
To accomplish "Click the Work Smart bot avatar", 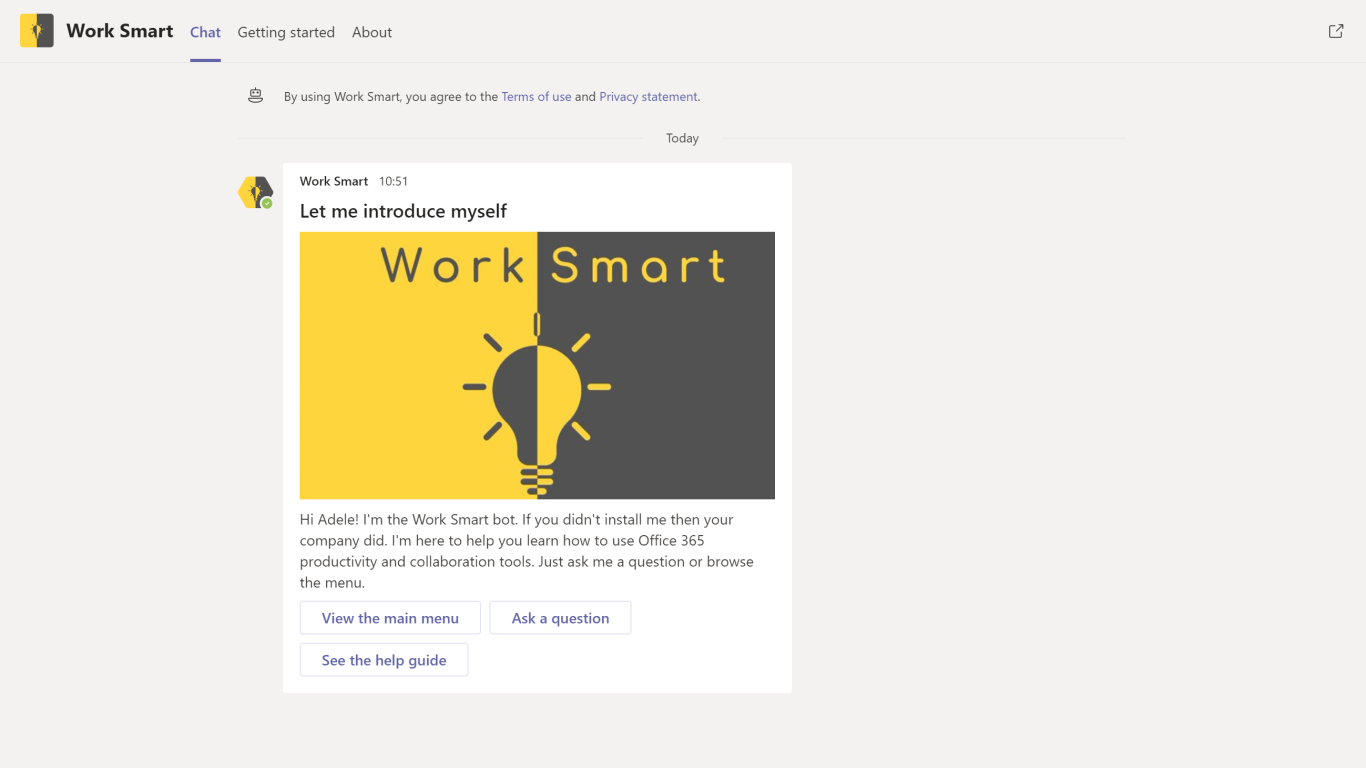I will 256,192.
